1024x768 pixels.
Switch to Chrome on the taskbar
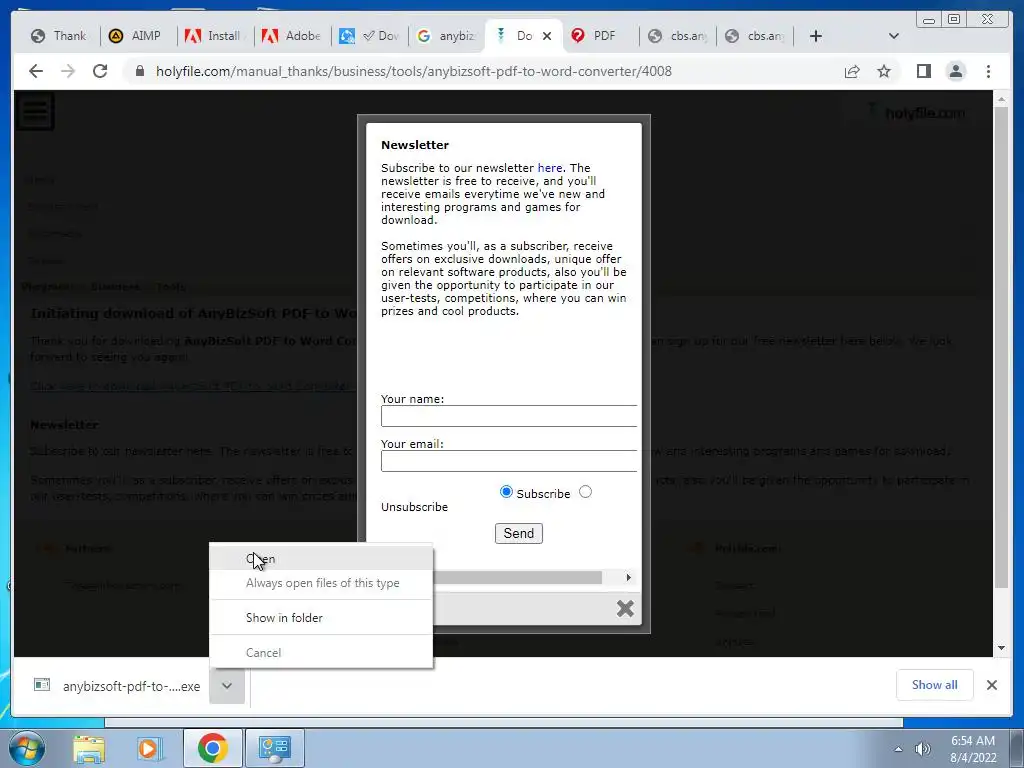(212, 748)
